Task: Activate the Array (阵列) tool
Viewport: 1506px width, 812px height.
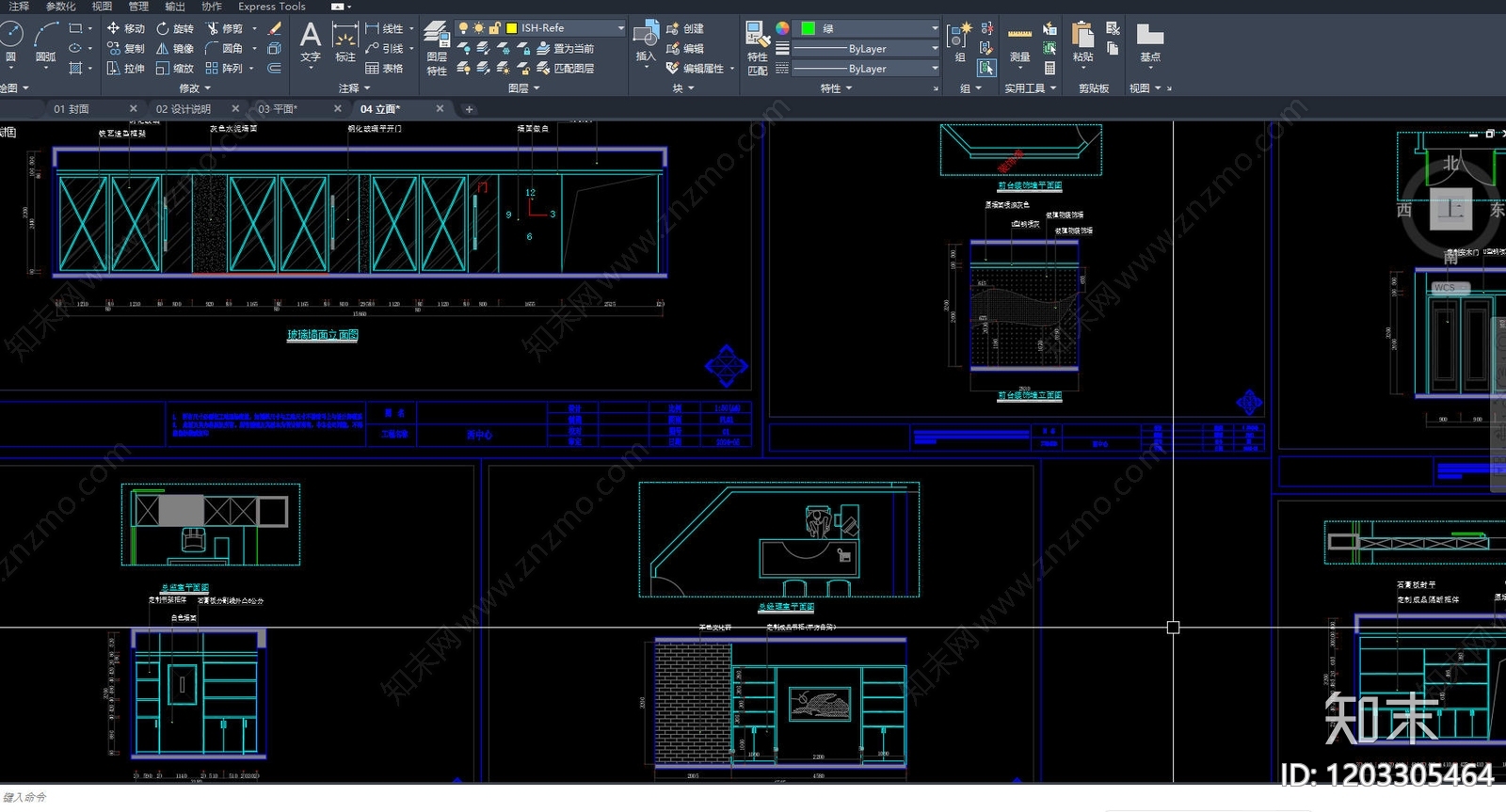Action: click(224, 68)
